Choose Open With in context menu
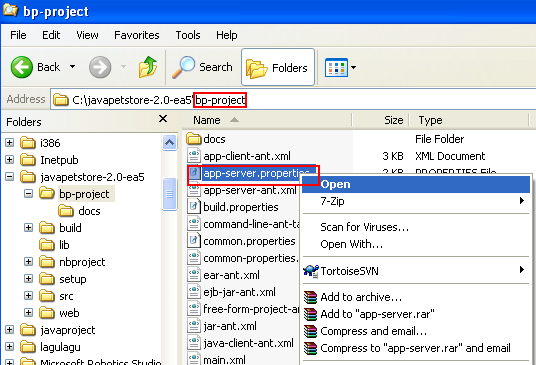 416,244
